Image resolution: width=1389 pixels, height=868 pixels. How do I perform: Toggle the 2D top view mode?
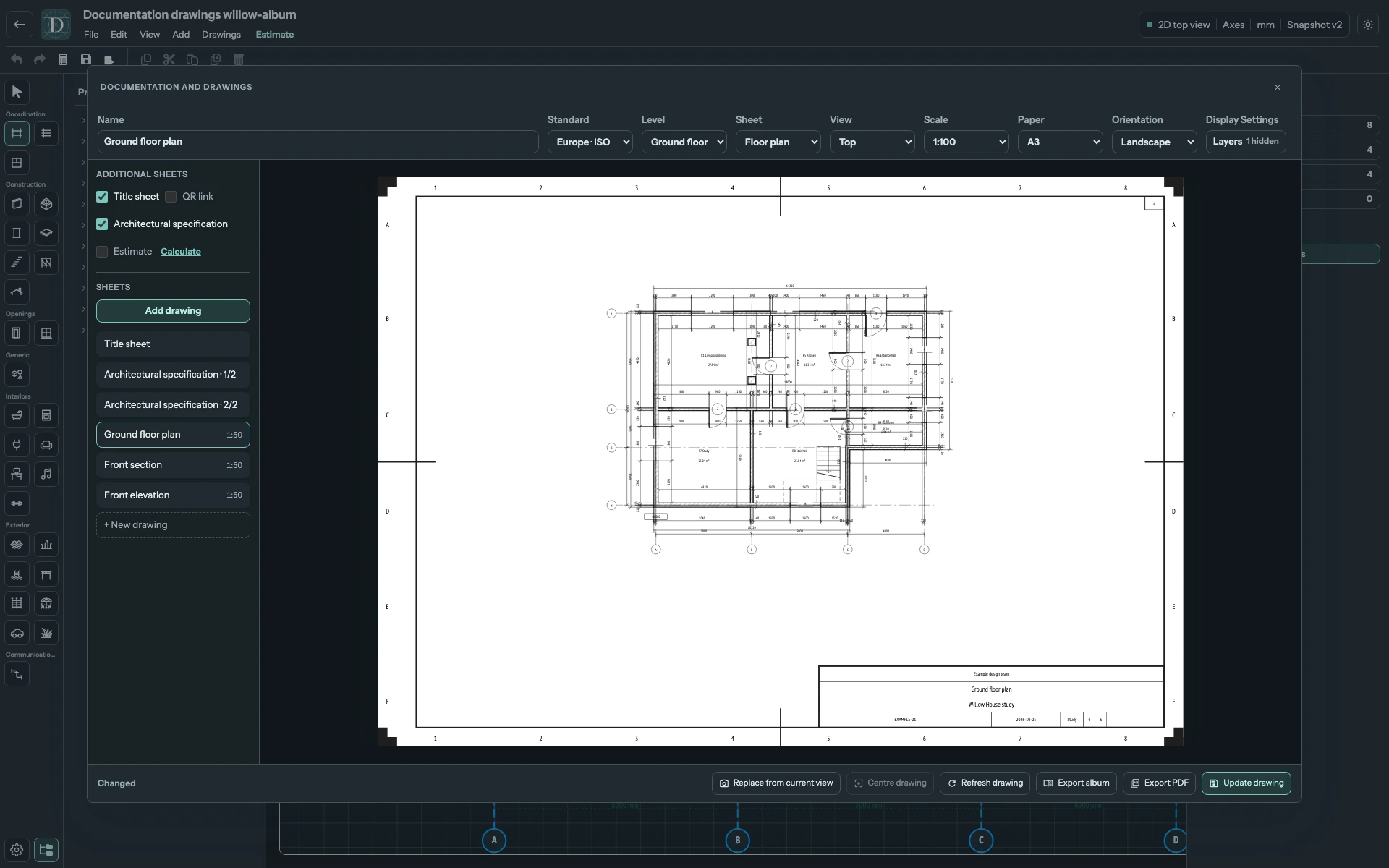tap(1178, 25)
